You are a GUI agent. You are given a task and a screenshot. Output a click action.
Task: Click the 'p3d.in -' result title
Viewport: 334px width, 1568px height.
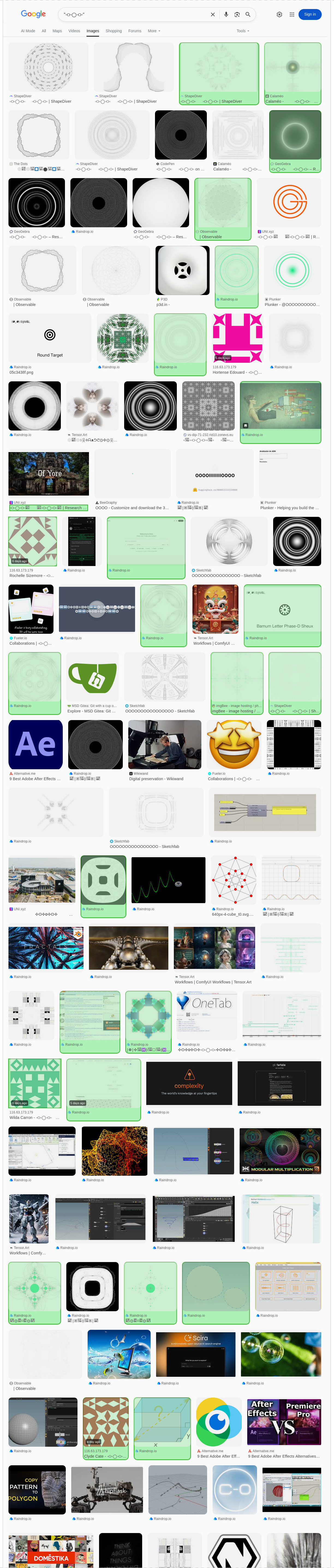coord(164,304)
